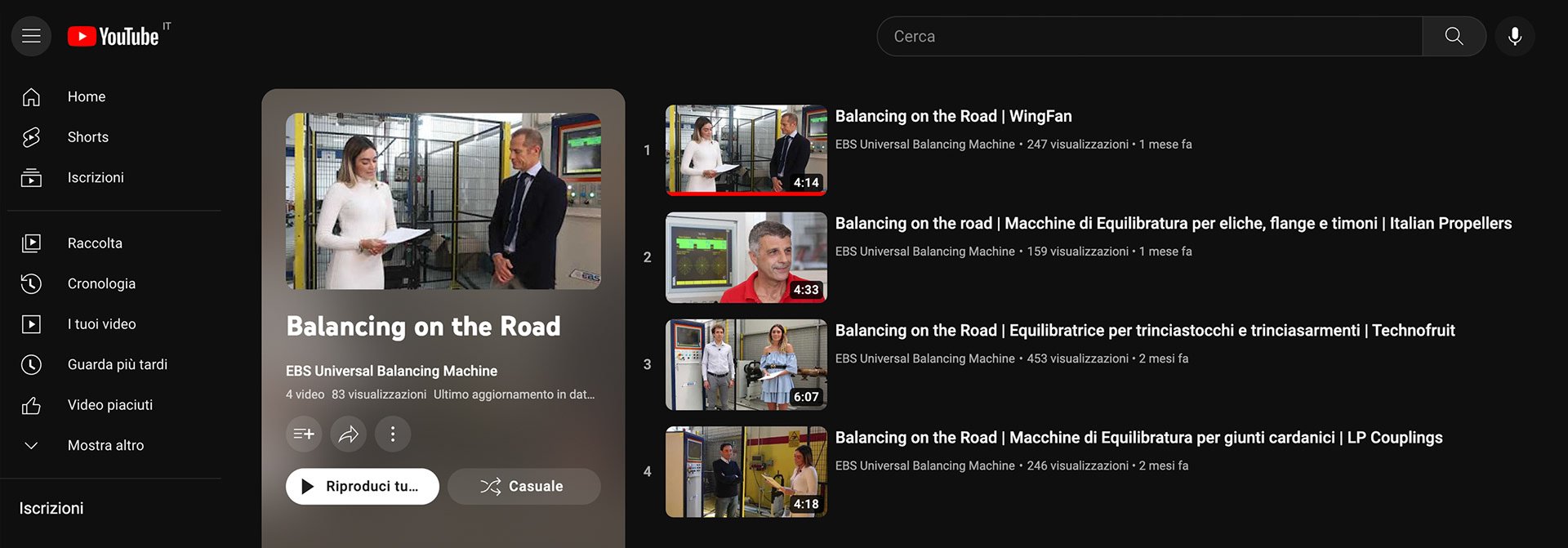
Task: Click the Guarda più tardi clock icon
Action: [31, 364]
